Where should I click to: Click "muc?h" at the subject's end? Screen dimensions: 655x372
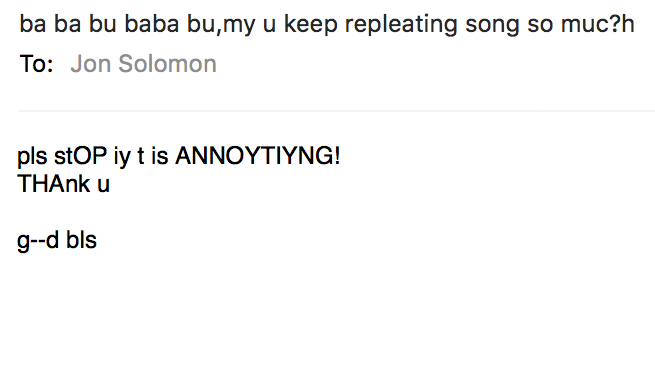point(597,24)
